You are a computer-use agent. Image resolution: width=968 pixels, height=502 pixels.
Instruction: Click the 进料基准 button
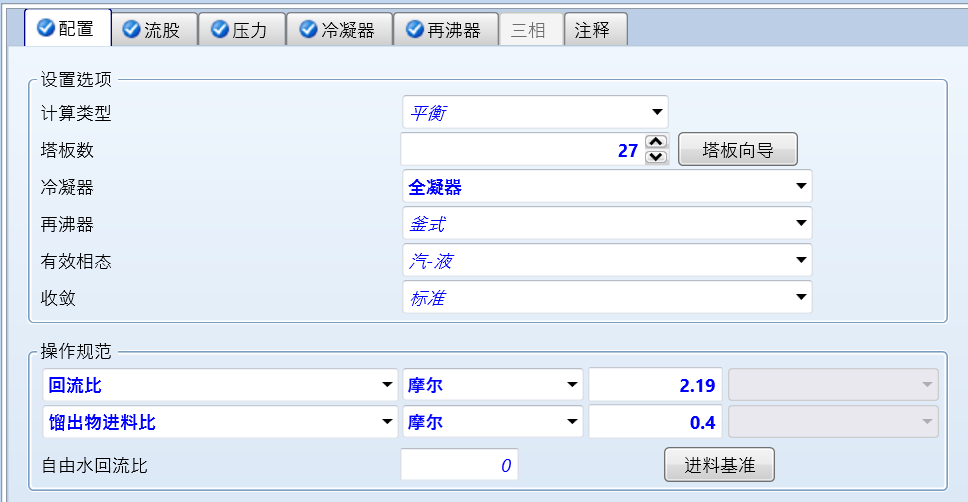tap(719, 465)
